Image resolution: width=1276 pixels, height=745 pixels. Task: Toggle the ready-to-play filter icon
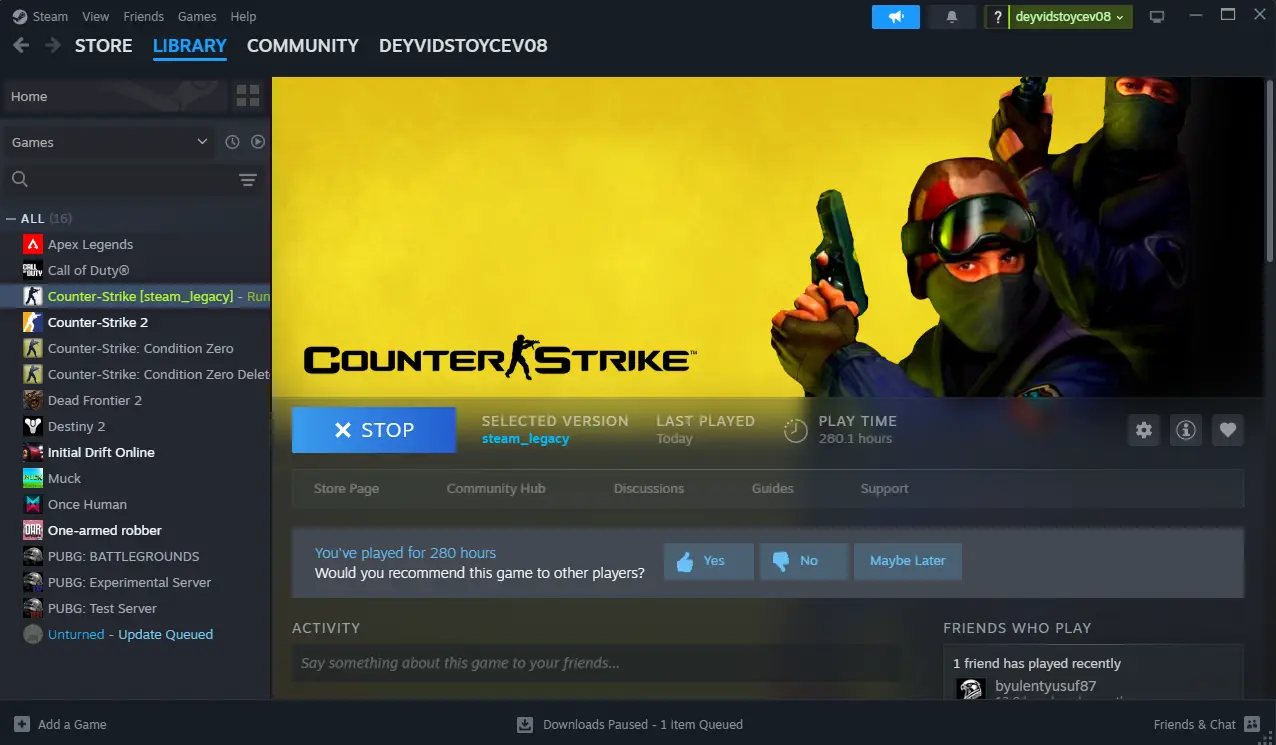(x=258, y=142)
